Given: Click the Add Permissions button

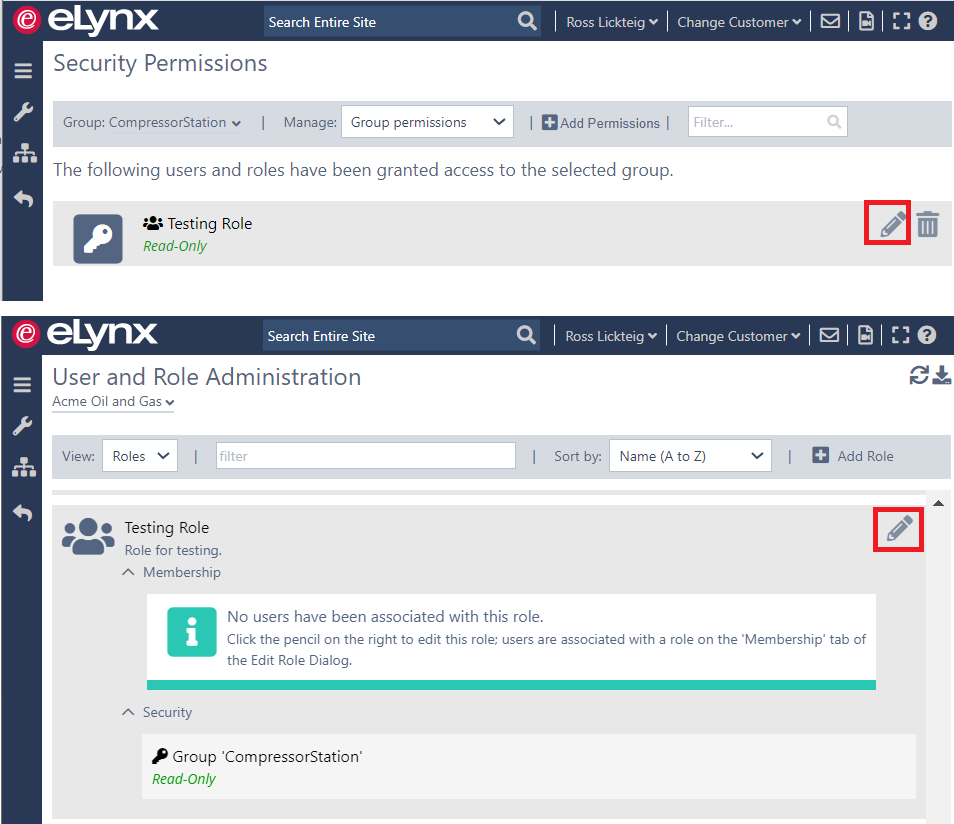Looking at the screenshot, I should coord(601,123).
